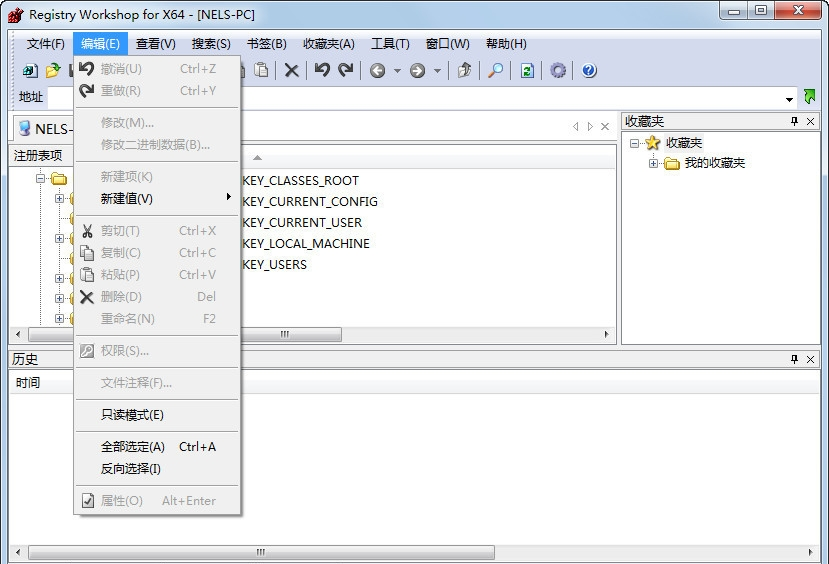Select the KEY_CURRENT_CONFIG entry
The image size is (829, 564).
[309, 202]
